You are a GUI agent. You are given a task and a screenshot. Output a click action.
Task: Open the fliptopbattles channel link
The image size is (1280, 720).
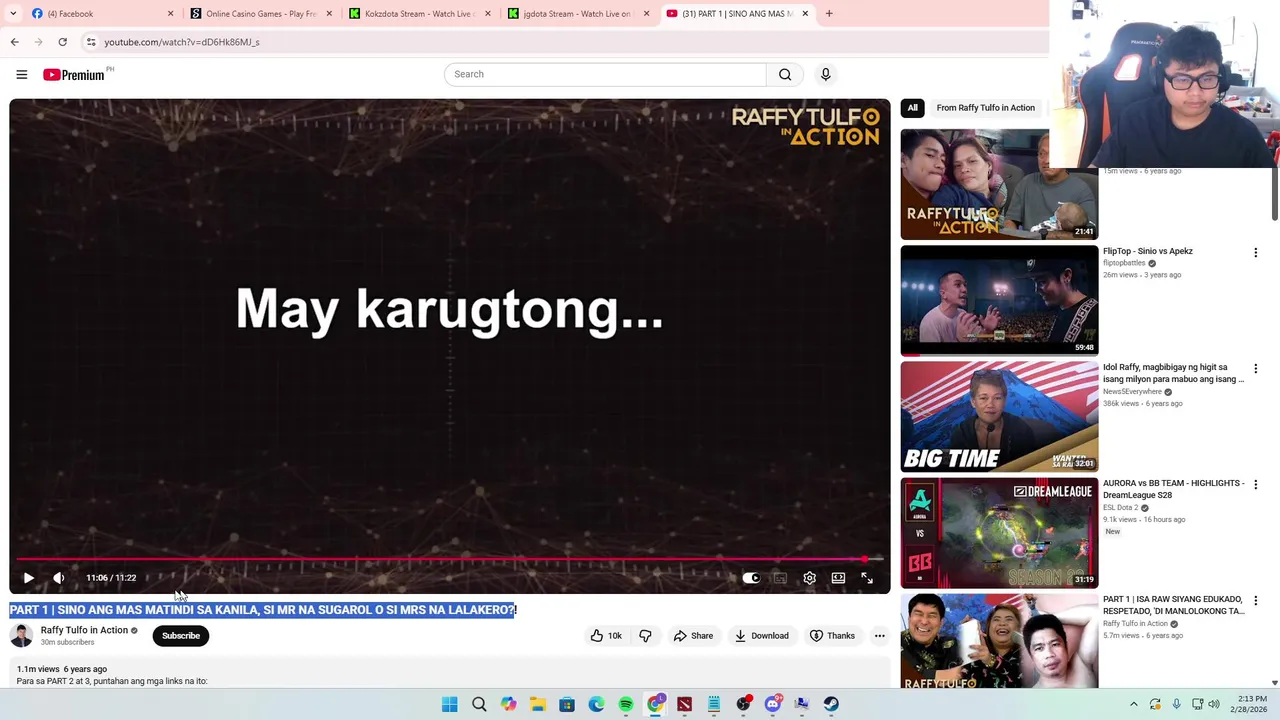click(x=1124, y=263)
